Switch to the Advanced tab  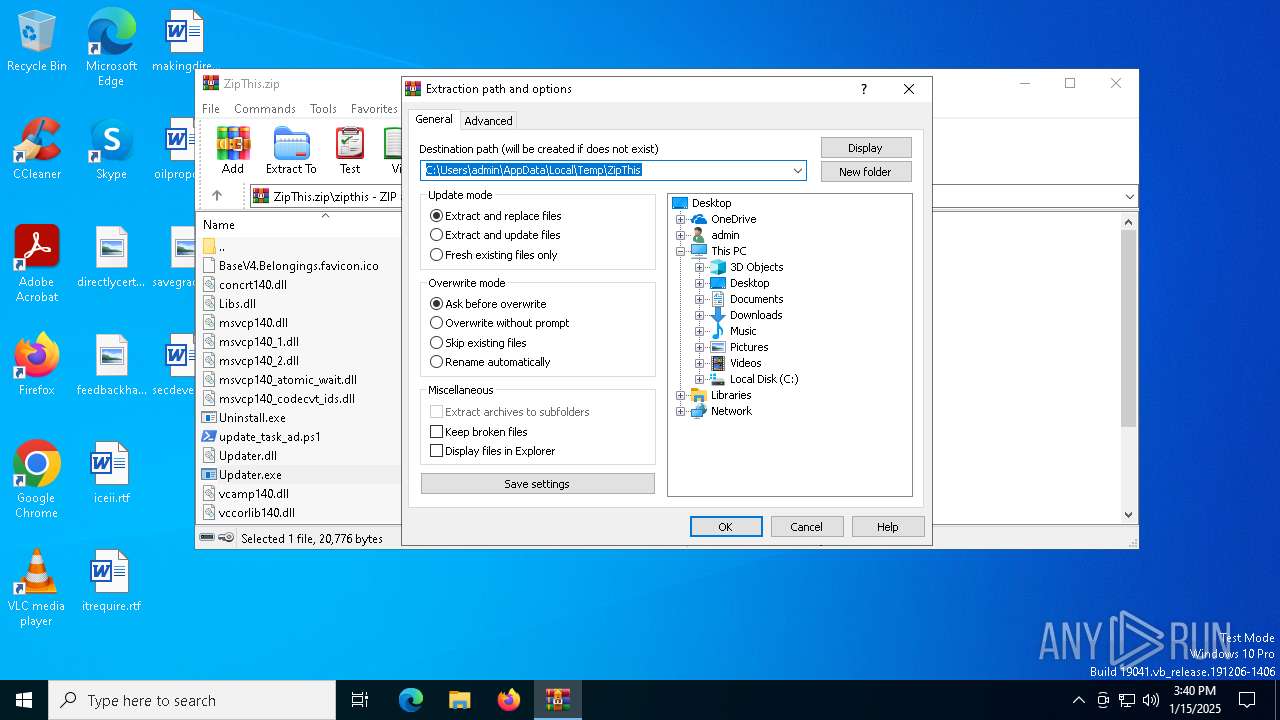tap(488, 120)
